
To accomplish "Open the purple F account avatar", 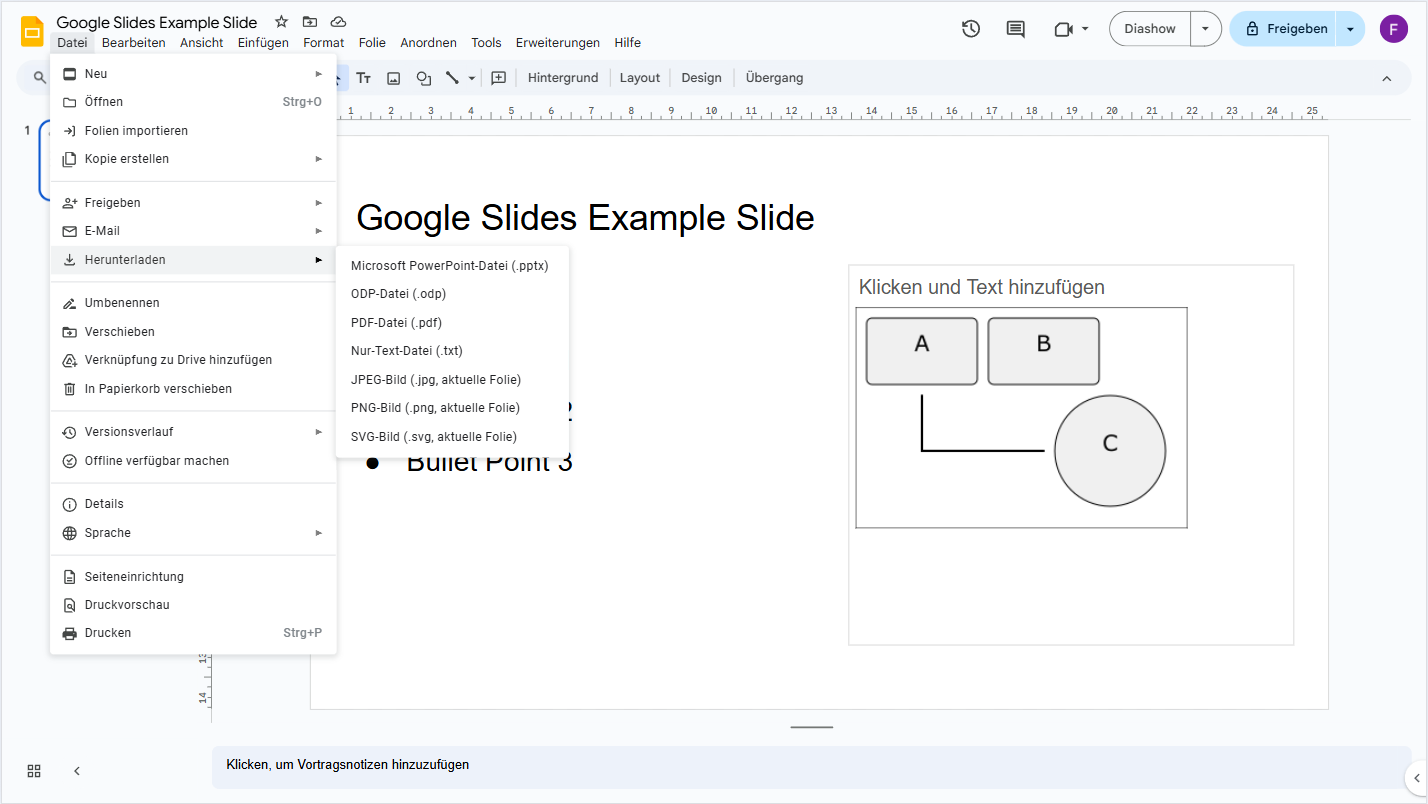I will (1393, 29).
